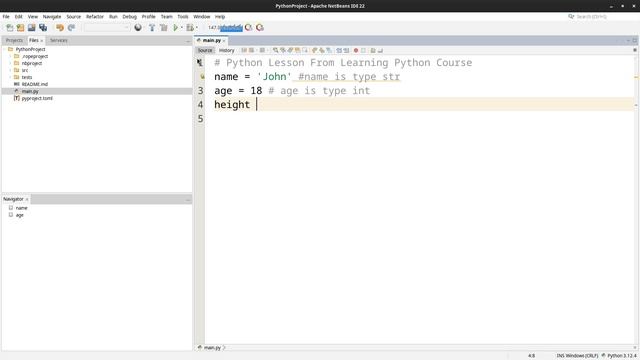Open the Tools menu
Screen dimensions: 640x360
[x=183, y=17]
